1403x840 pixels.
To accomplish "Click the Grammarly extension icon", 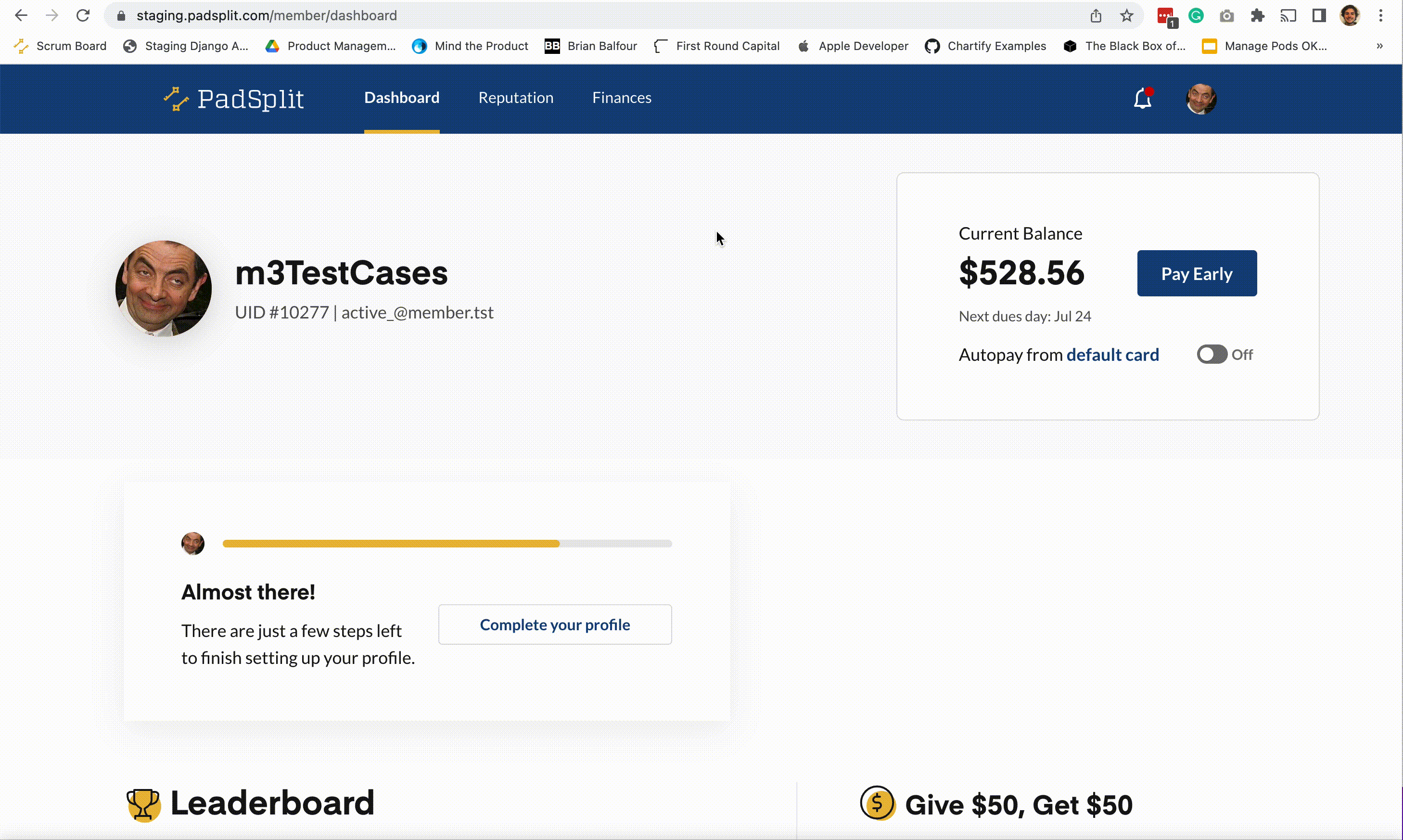I will (1196, 16).
